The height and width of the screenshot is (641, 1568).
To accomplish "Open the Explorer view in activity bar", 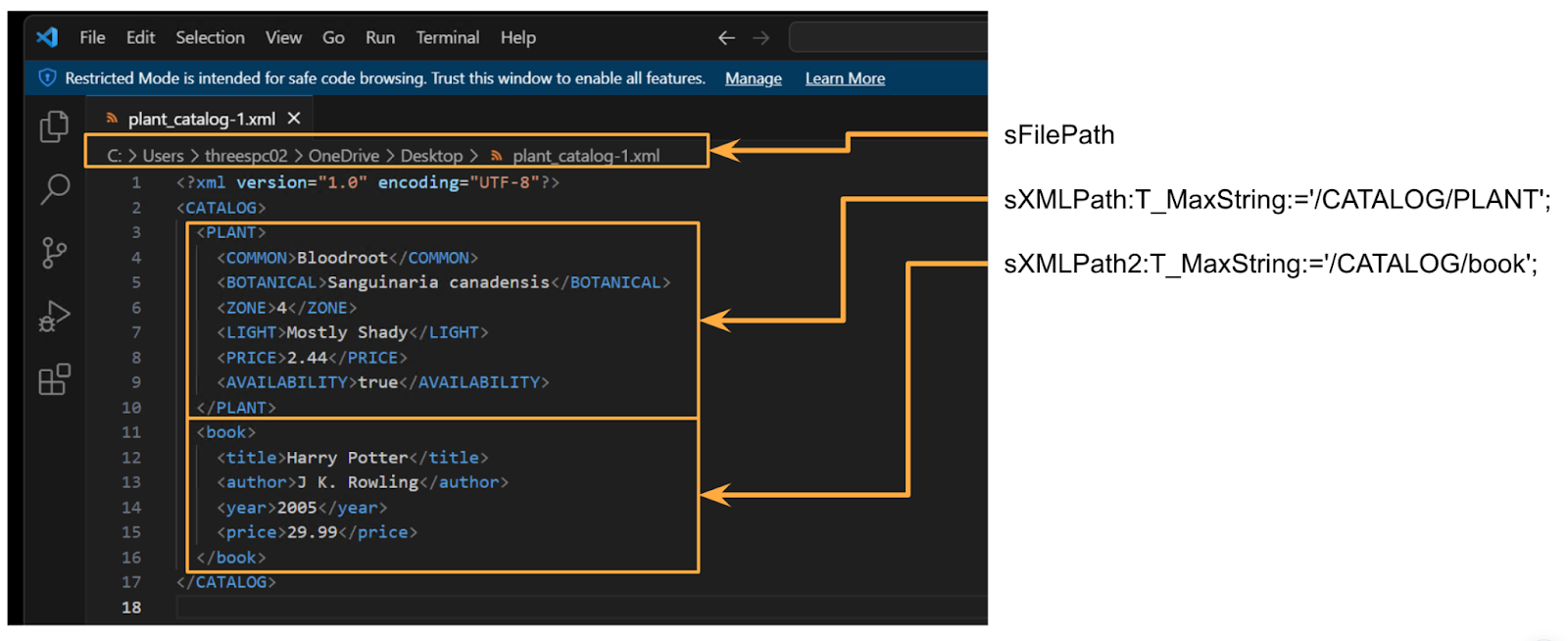I will click(54, 126).
